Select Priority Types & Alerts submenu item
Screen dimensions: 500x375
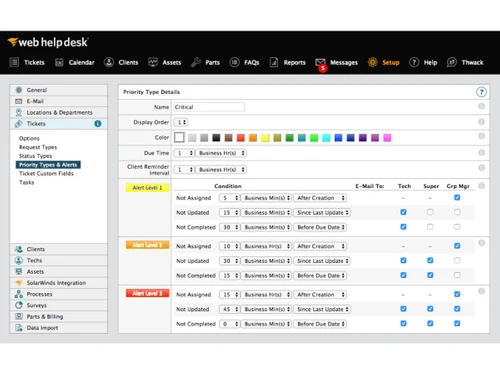48,165
